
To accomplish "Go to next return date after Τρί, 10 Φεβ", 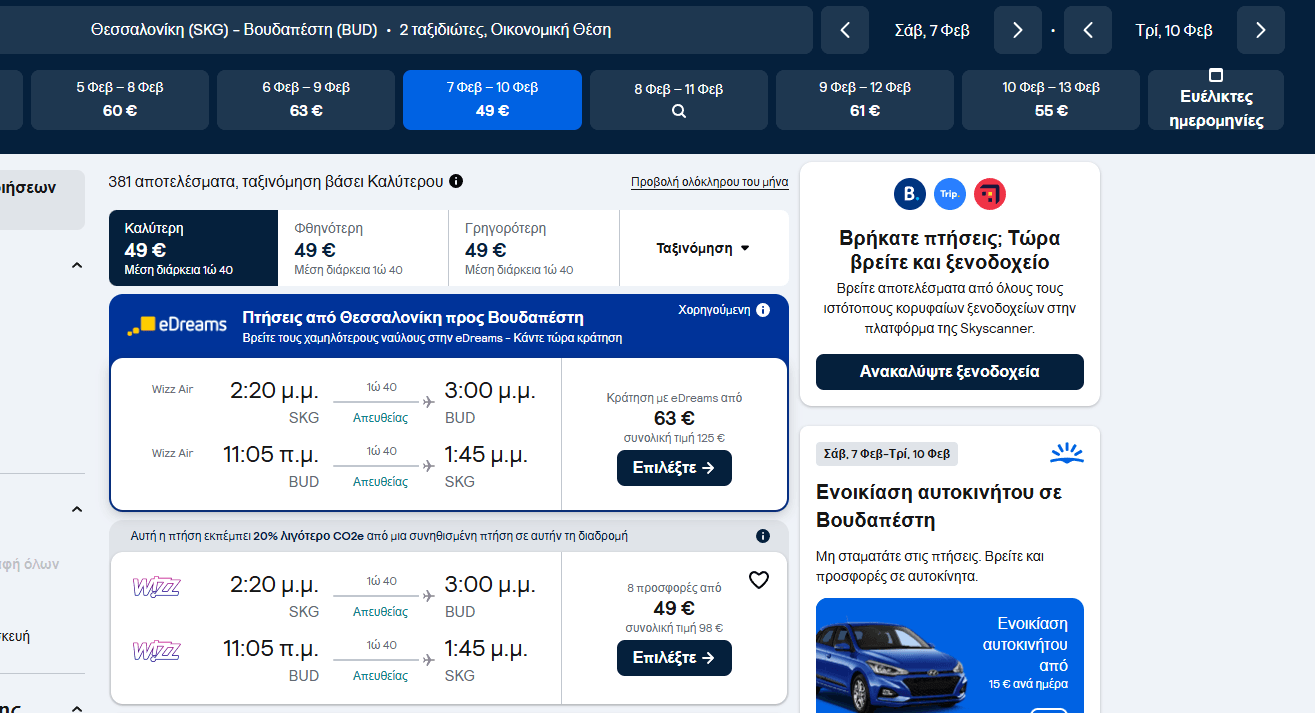I will 1260,30.
